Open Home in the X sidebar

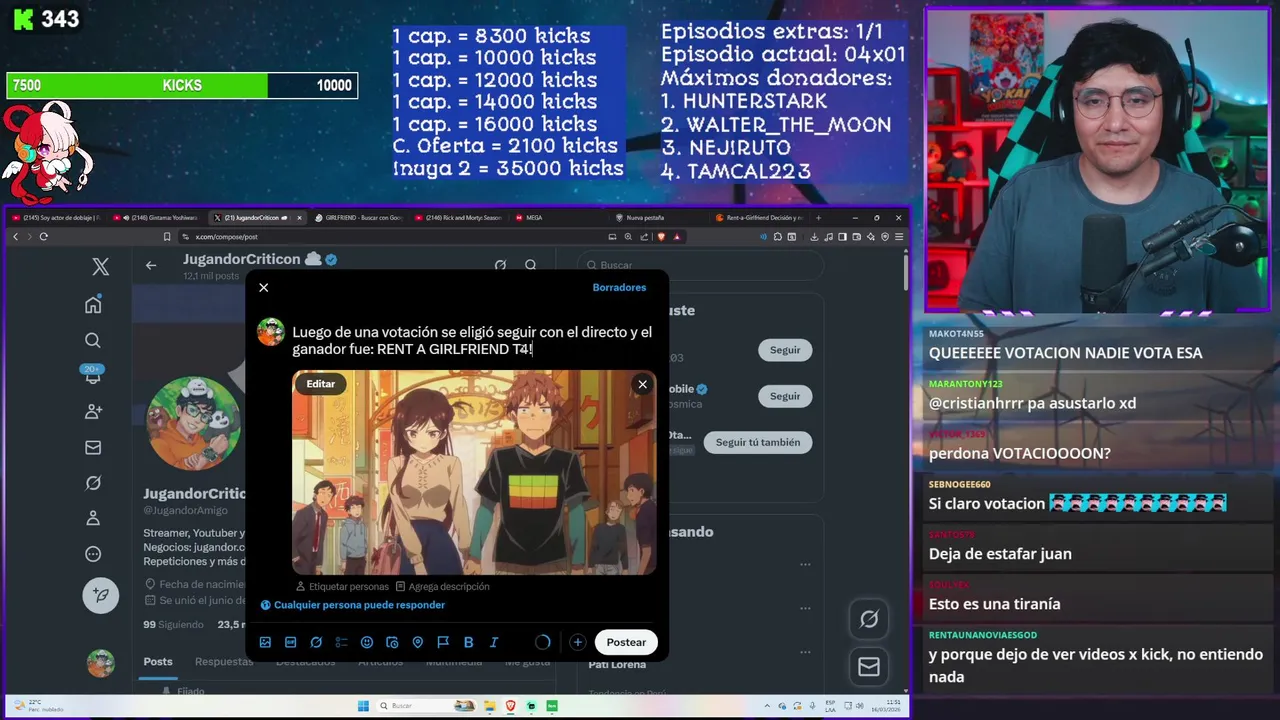coord(93,305)
